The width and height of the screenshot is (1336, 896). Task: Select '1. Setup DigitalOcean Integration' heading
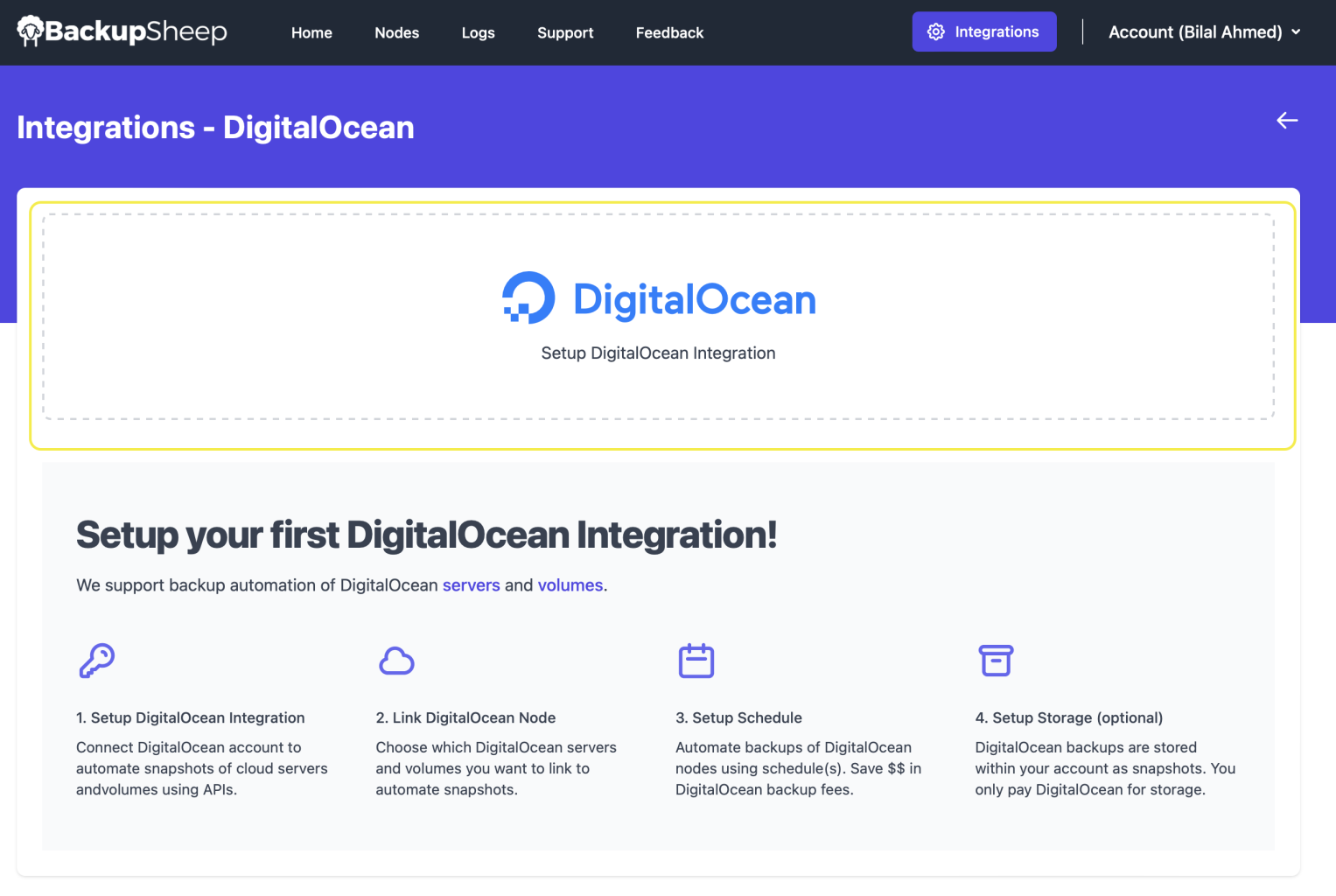[191, 717]
